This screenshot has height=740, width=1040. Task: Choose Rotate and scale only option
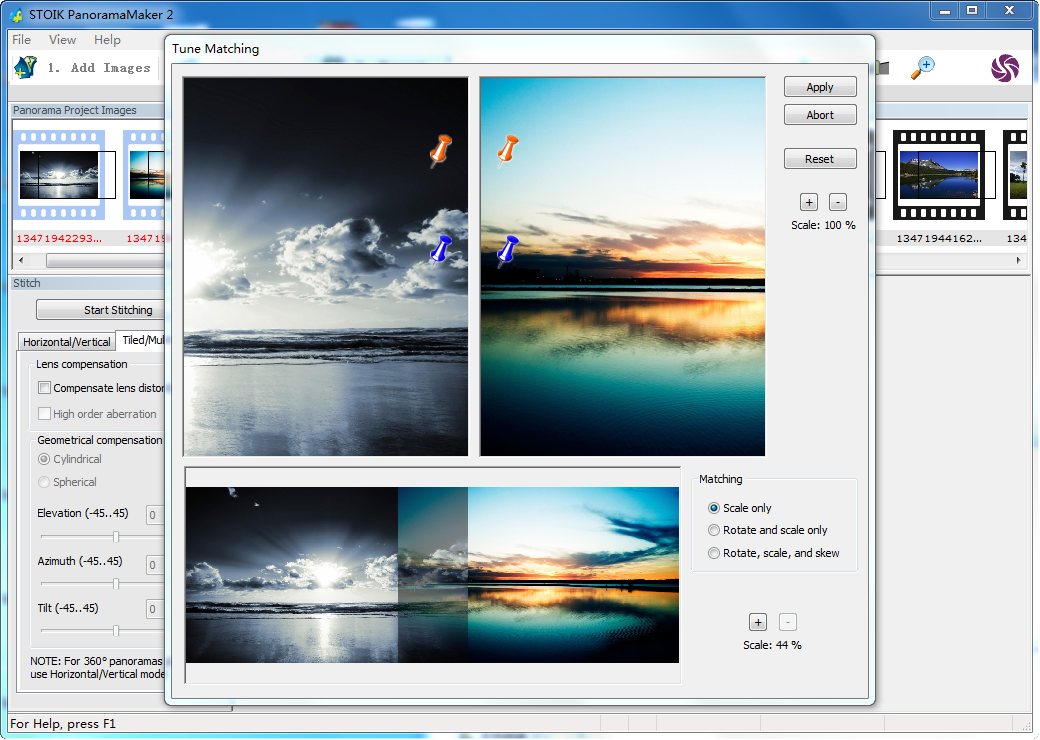pyautogui.click(x=714, y=530)
